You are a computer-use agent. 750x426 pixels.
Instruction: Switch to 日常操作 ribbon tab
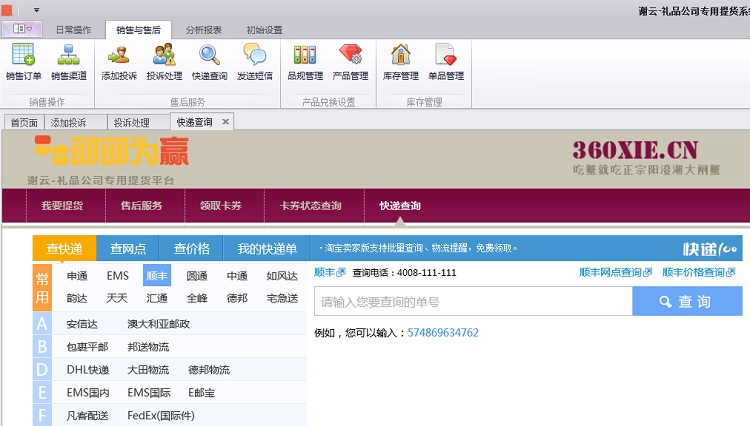click(73, 30)
